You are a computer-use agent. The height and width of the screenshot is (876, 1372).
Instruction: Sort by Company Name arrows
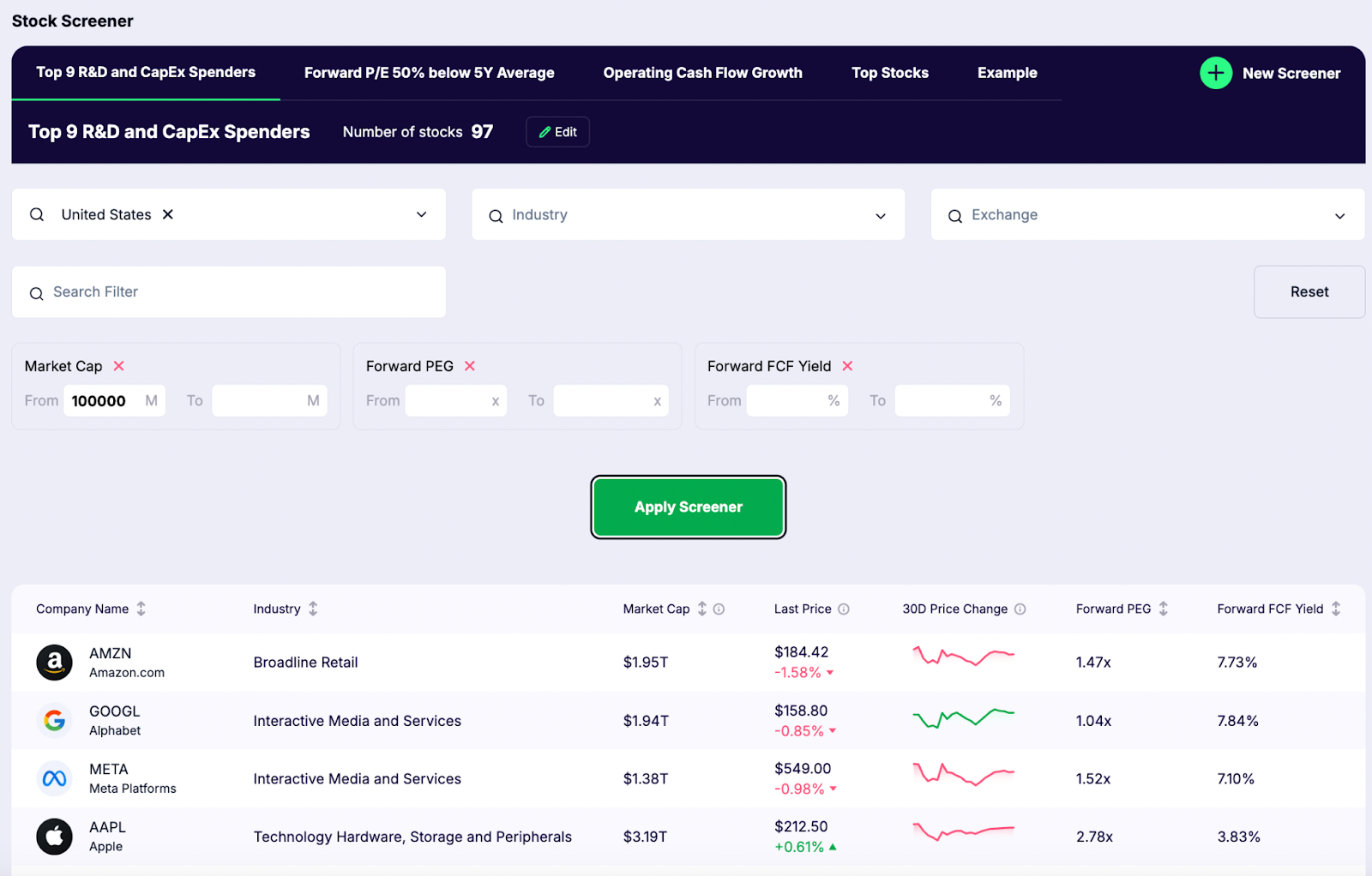141,609
